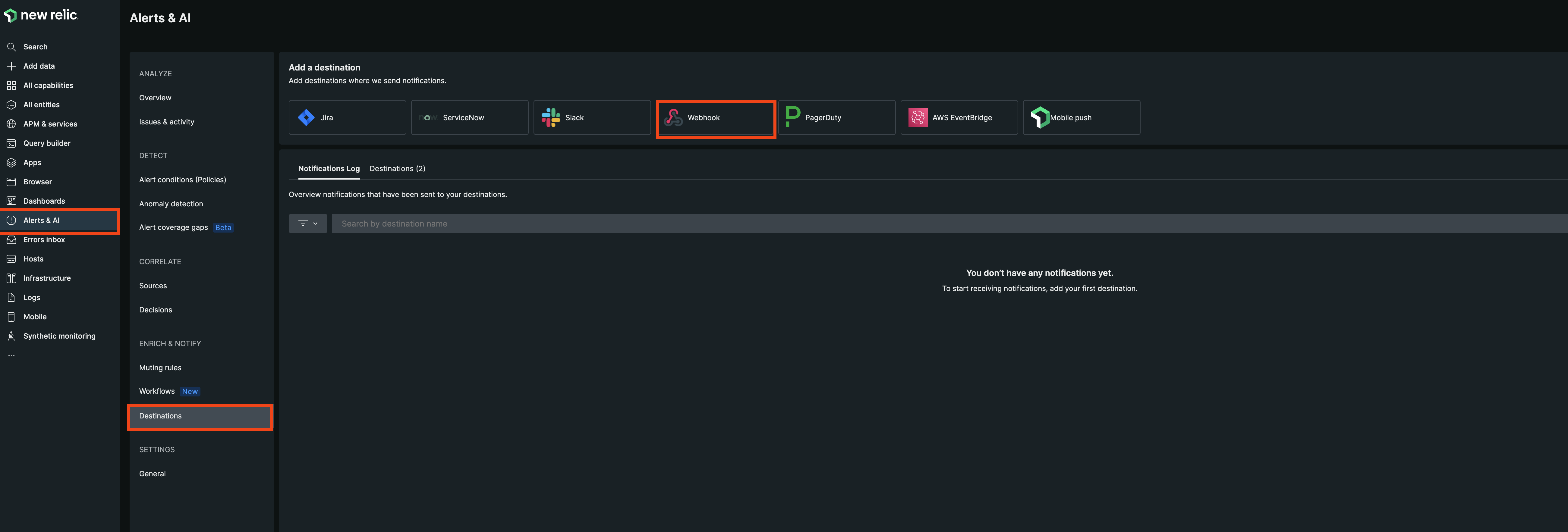
Task: Click the New Relic logo
Action: 41,15
